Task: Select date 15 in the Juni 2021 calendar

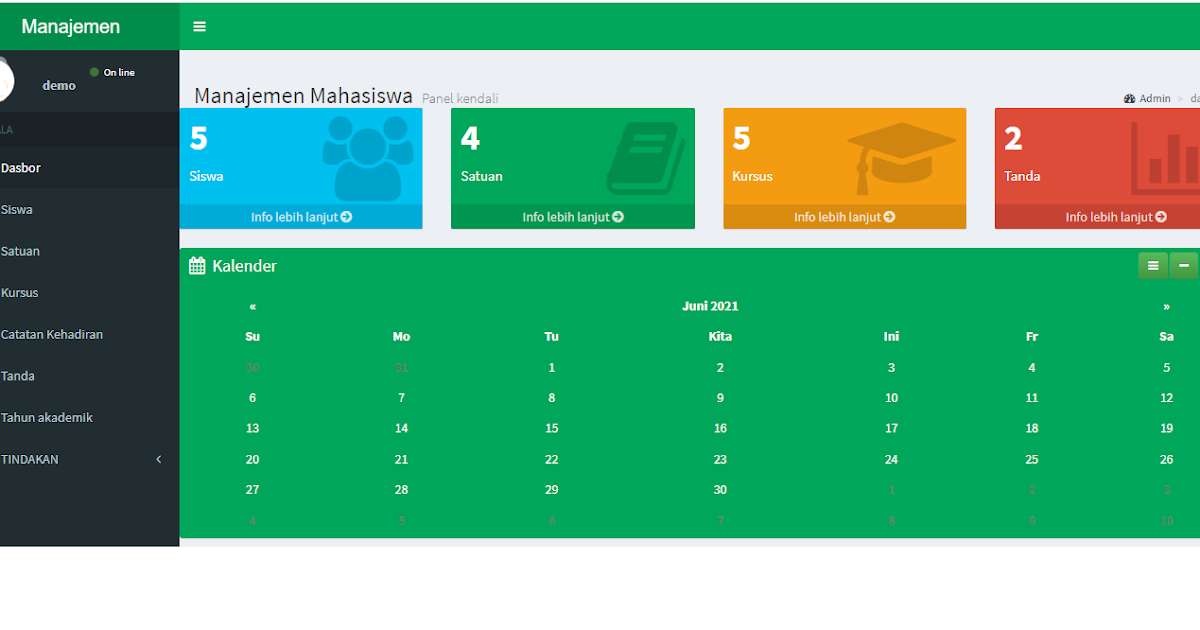Action: 551,428
